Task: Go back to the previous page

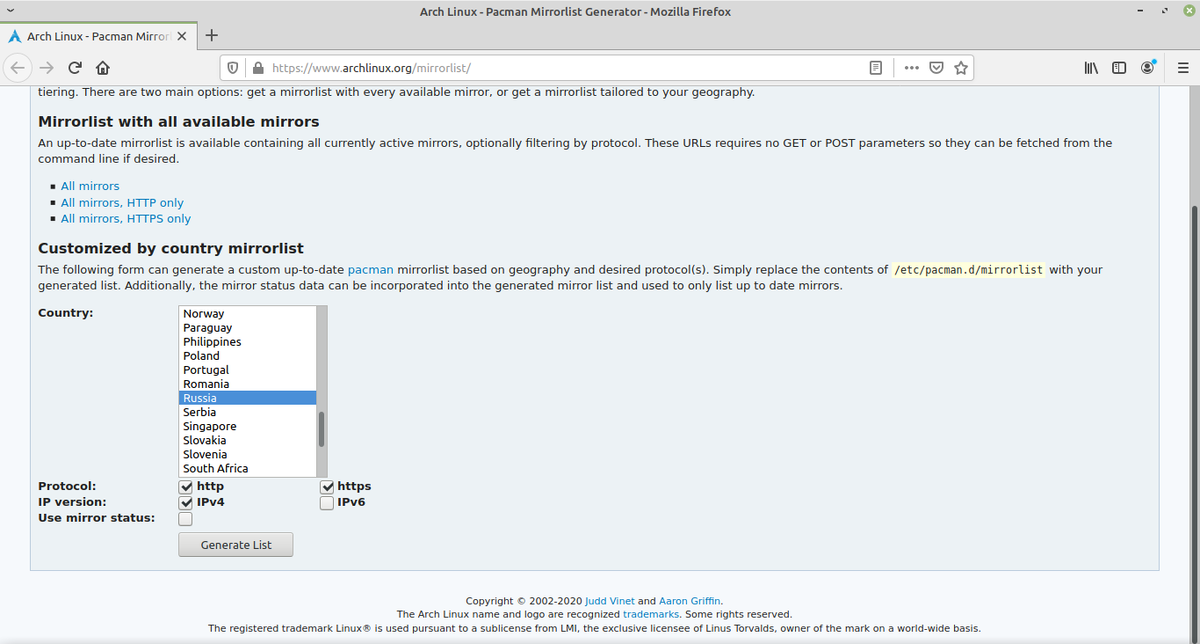Action: coord(19,69)
